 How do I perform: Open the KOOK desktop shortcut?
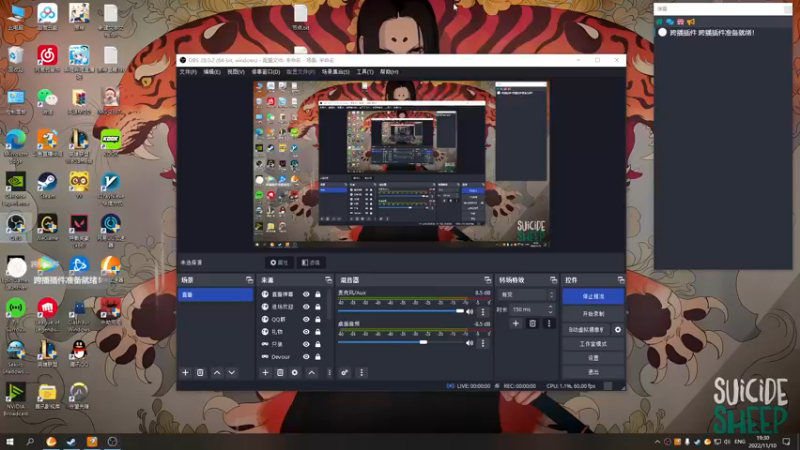coord(111,143)
